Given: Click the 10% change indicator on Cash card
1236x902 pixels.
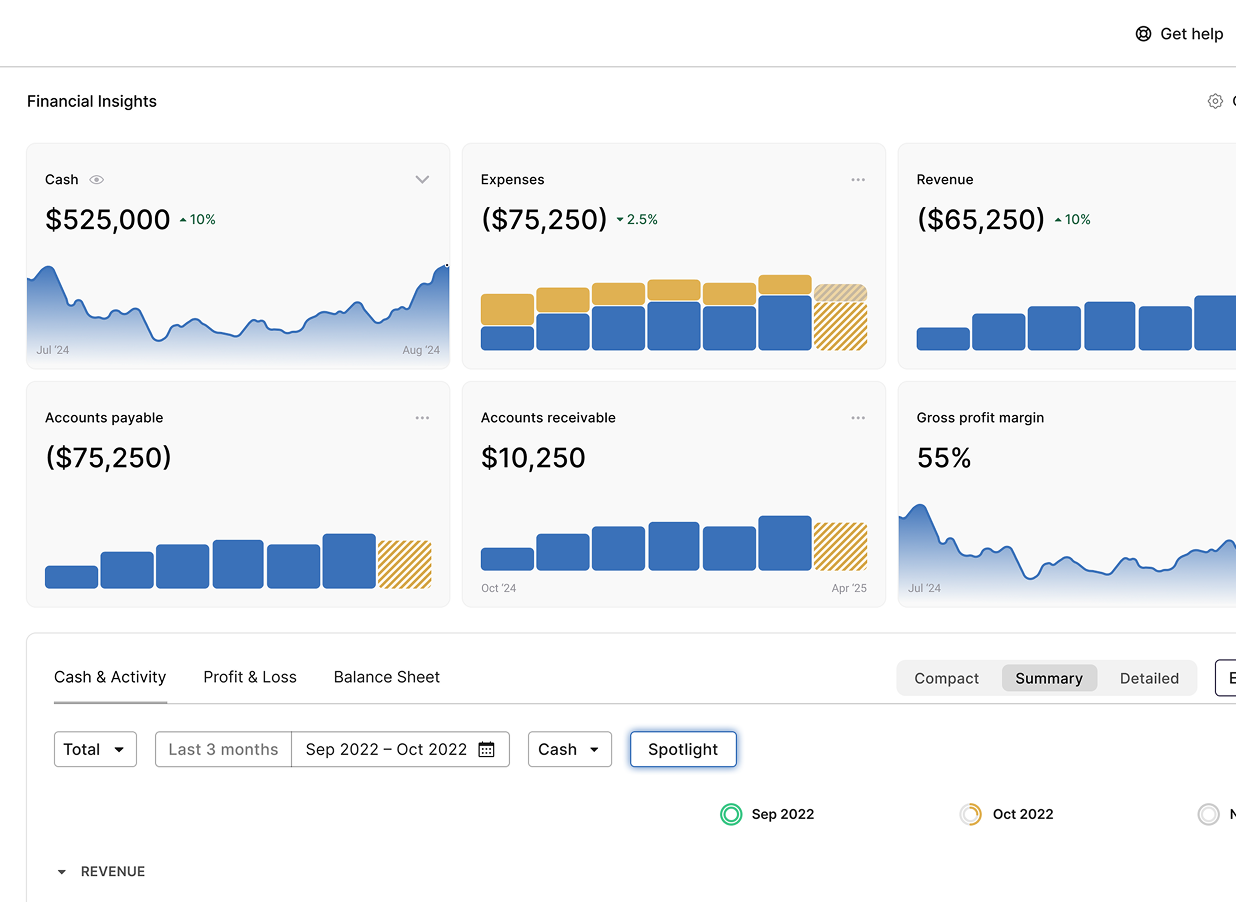Looking at the screenshot, I should coord(198,220).
